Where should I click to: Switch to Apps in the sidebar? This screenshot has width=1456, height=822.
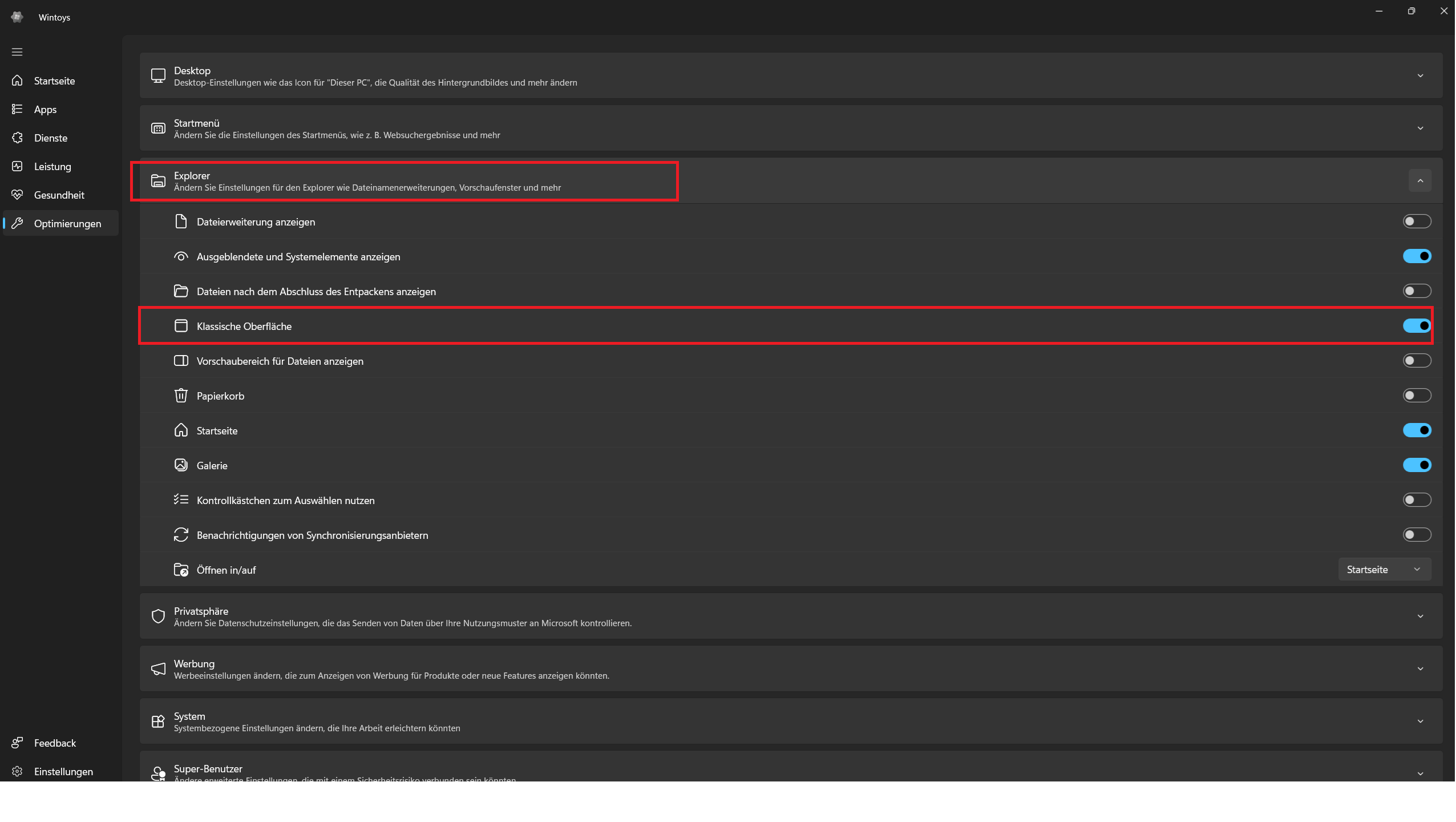point(45,110)
